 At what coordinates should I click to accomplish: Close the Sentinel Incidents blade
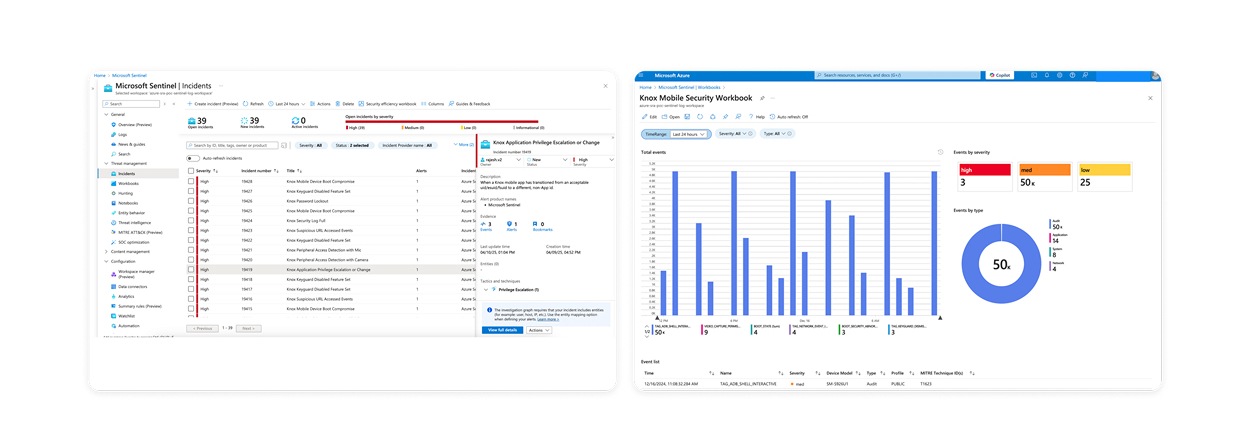[605, 86]
